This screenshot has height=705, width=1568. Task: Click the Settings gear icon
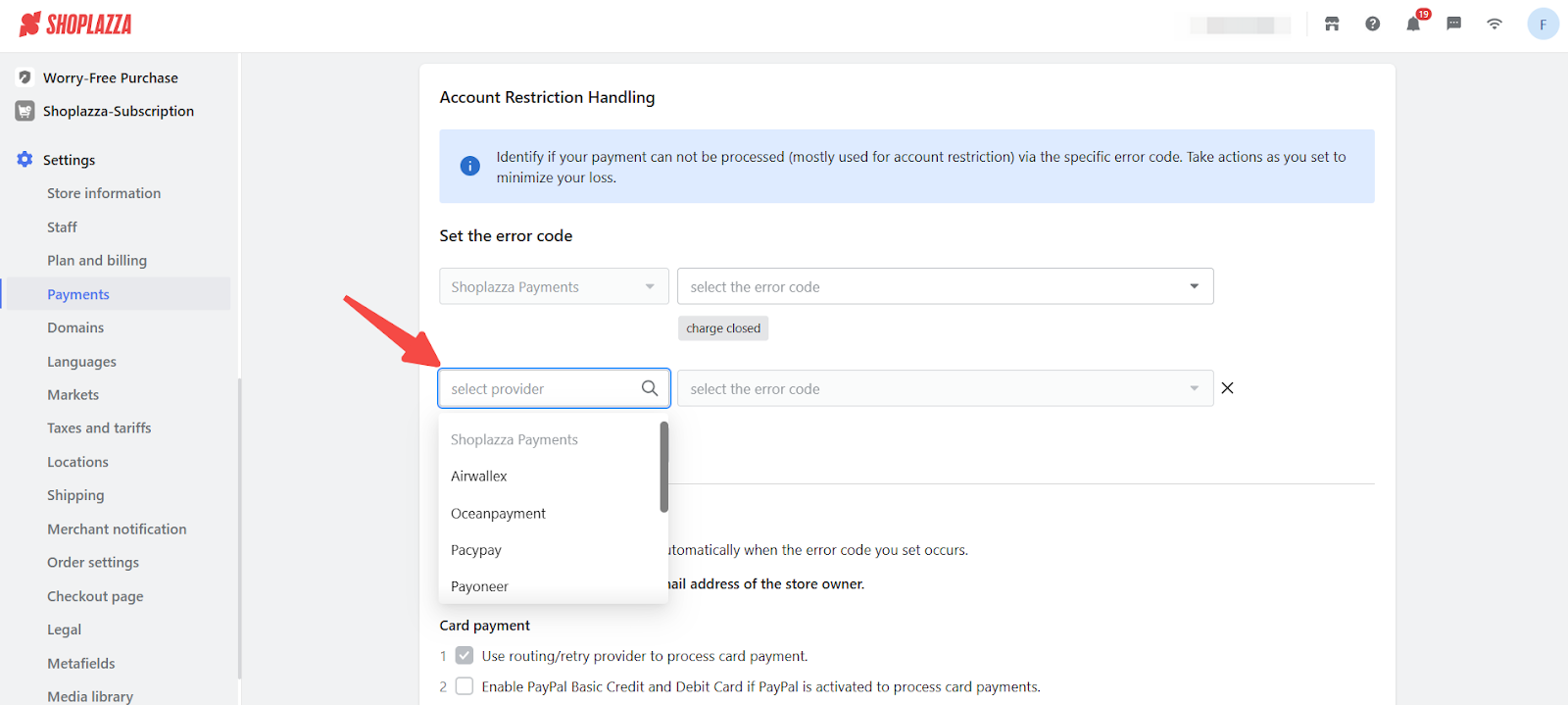(x=24, y=159)
